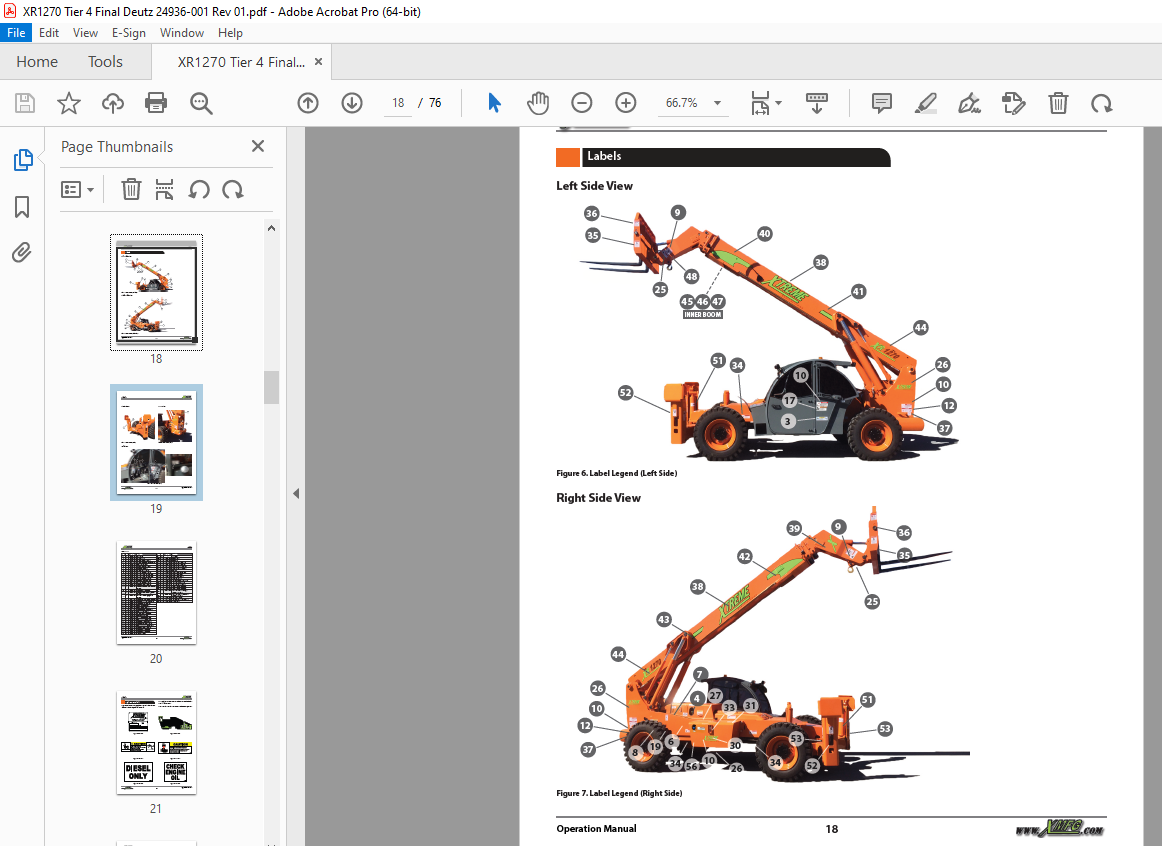
Task: Click the 'Left Side View' heading text
Action: pos(594,186)
